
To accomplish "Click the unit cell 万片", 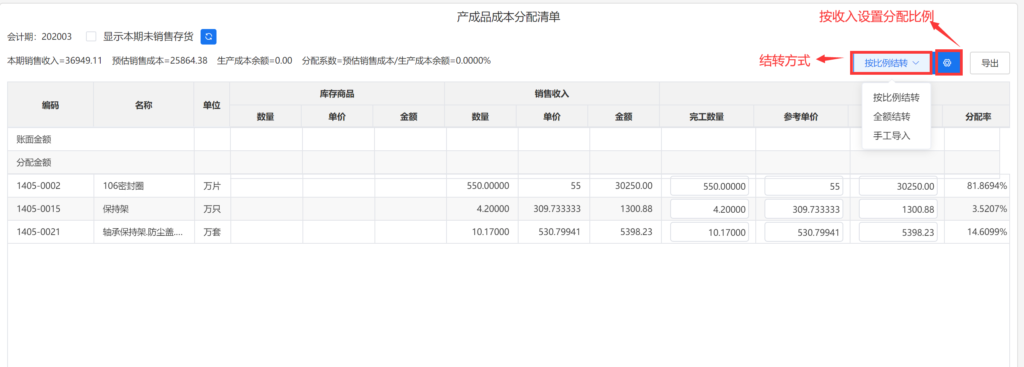I will click(212, 186).
